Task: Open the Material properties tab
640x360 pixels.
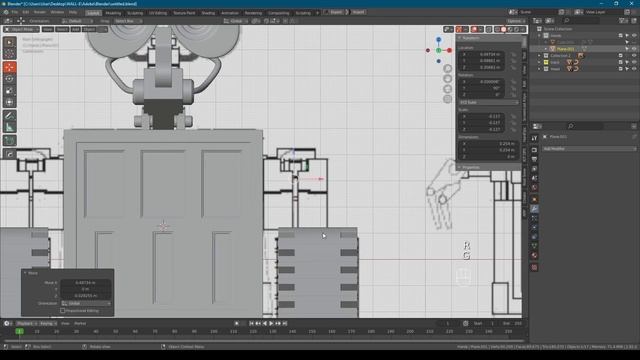Action: click(x=534, y=256)
